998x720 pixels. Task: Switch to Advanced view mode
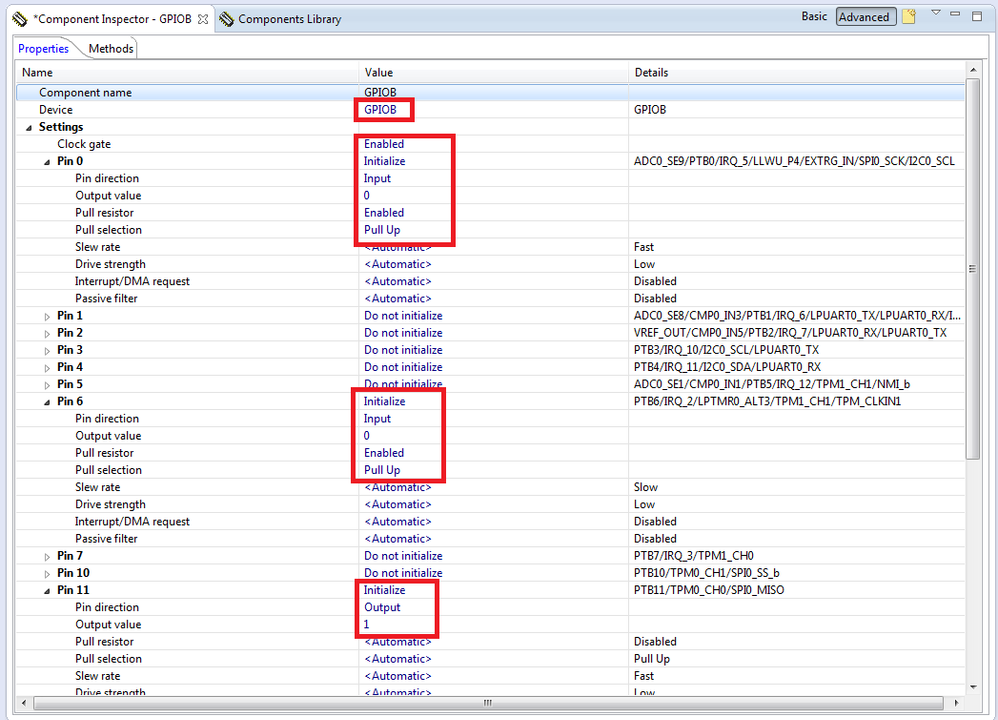coord(864,17)
